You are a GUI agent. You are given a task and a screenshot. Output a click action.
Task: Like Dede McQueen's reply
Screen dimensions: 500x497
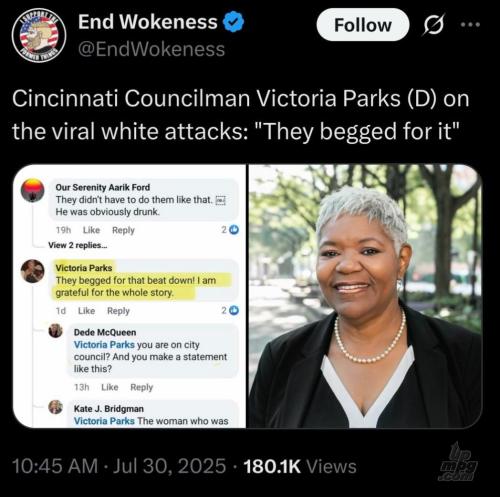pyautogui.click(x=110, y=387)
